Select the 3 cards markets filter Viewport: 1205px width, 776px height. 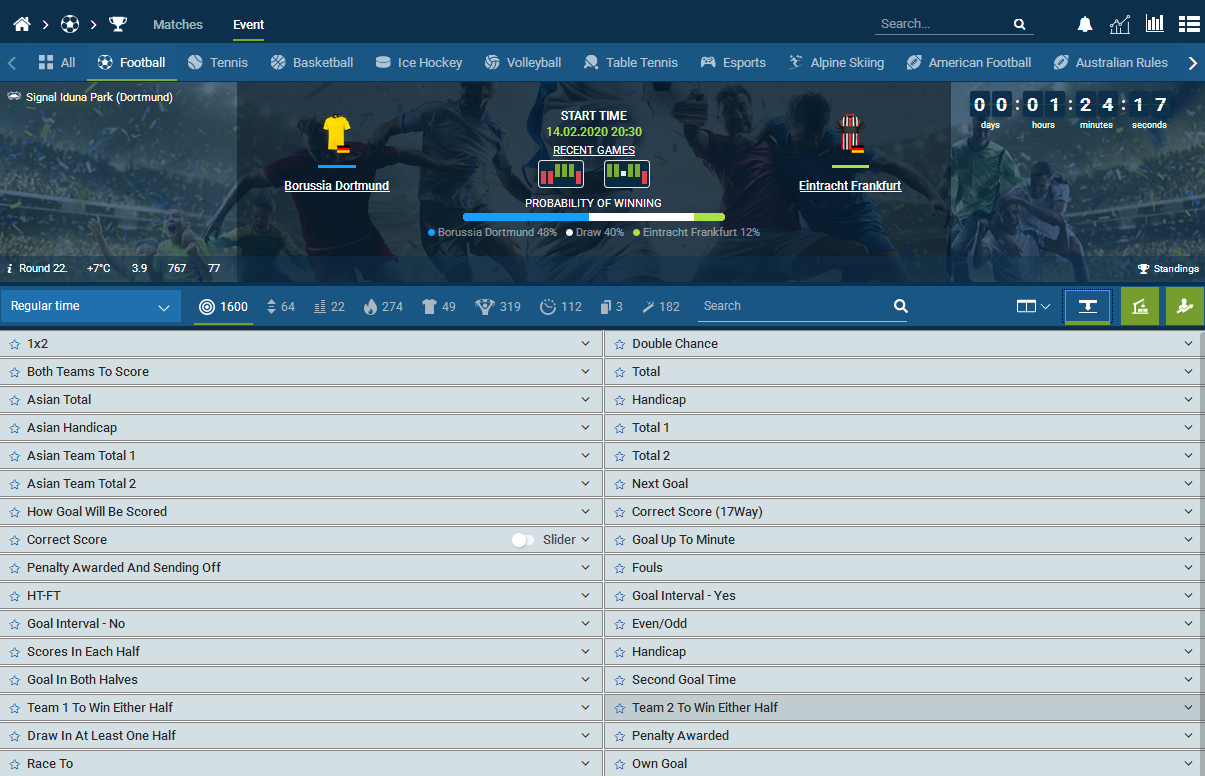[x=611, y=307]
